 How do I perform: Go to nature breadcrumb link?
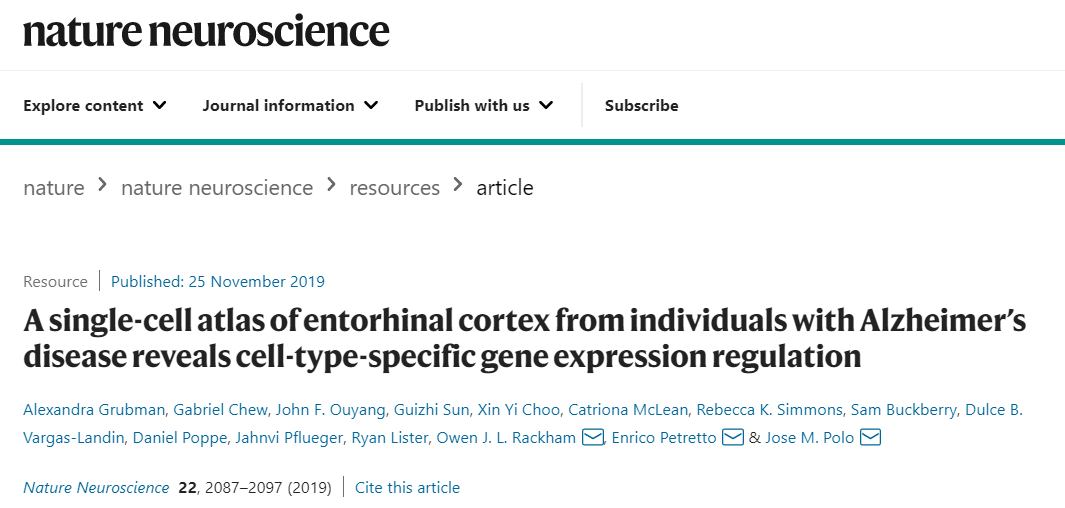click(x=54, y=188)
